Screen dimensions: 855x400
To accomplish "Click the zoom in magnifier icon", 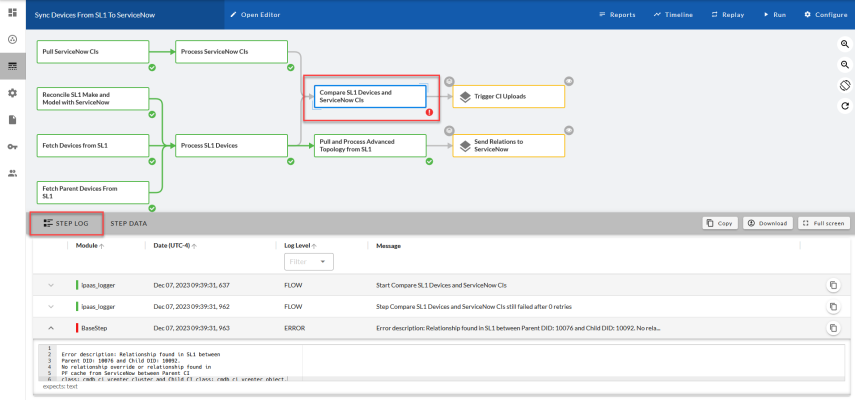I will tap(845, 44).
